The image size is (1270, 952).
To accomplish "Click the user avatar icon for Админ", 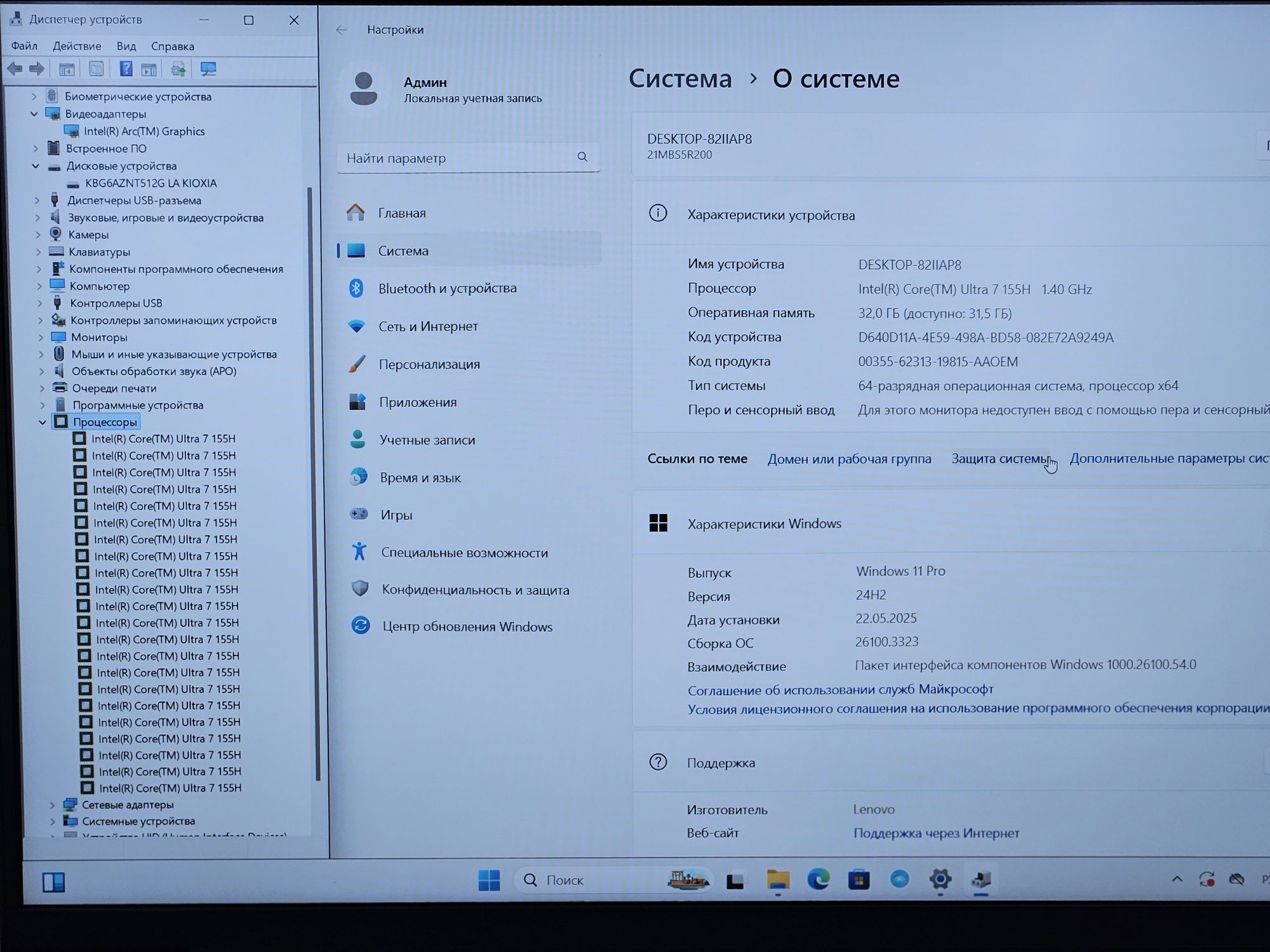I will click(364, 89).
